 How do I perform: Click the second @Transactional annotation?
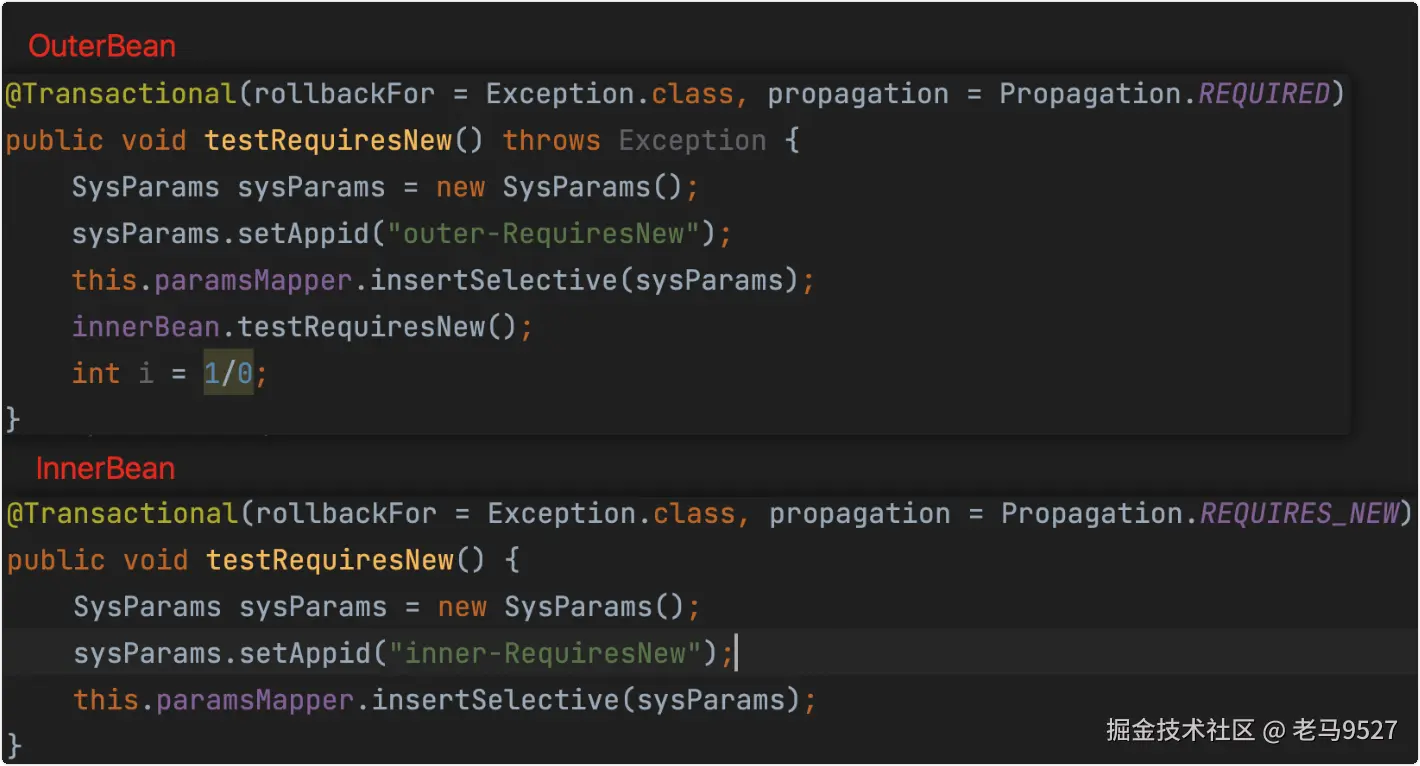[x=122, y=514]
